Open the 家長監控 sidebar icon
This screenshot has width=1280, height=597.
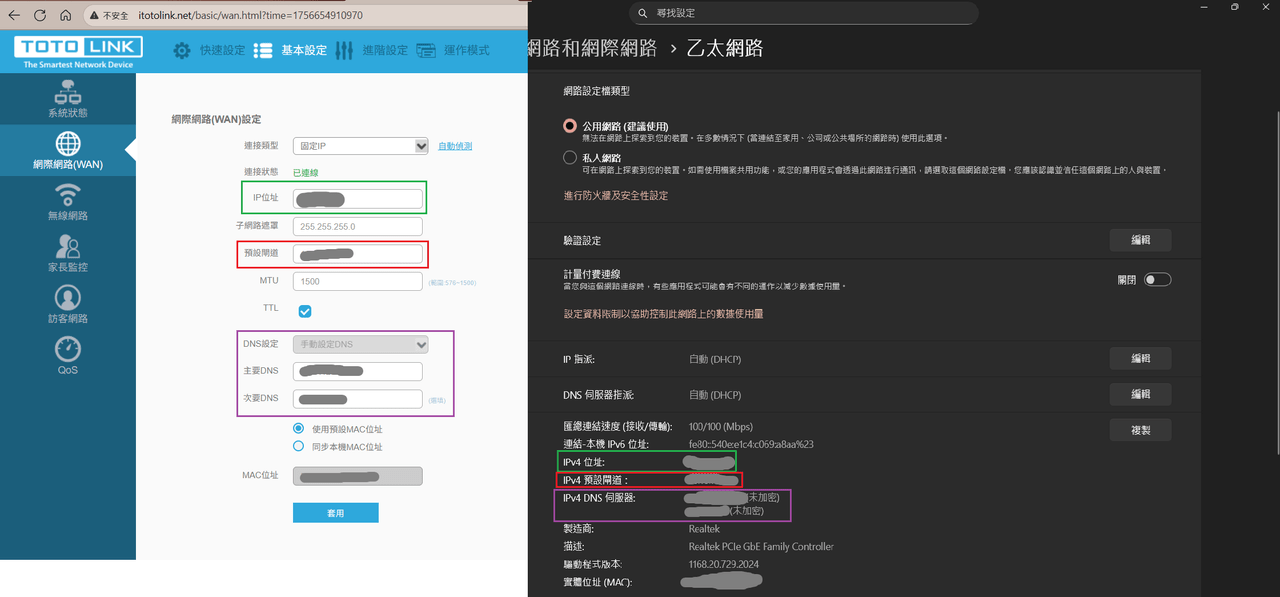tap(68, 246)
